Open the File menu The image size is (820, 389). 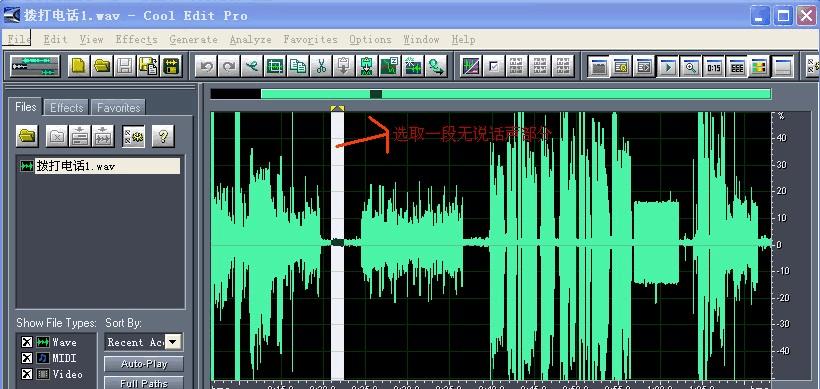(x=19, y=39)
